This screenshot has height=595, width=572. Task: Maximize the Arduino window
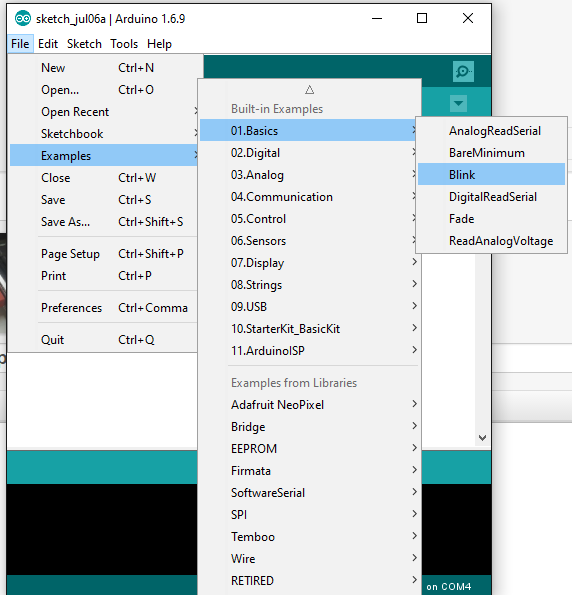point(422,18)
